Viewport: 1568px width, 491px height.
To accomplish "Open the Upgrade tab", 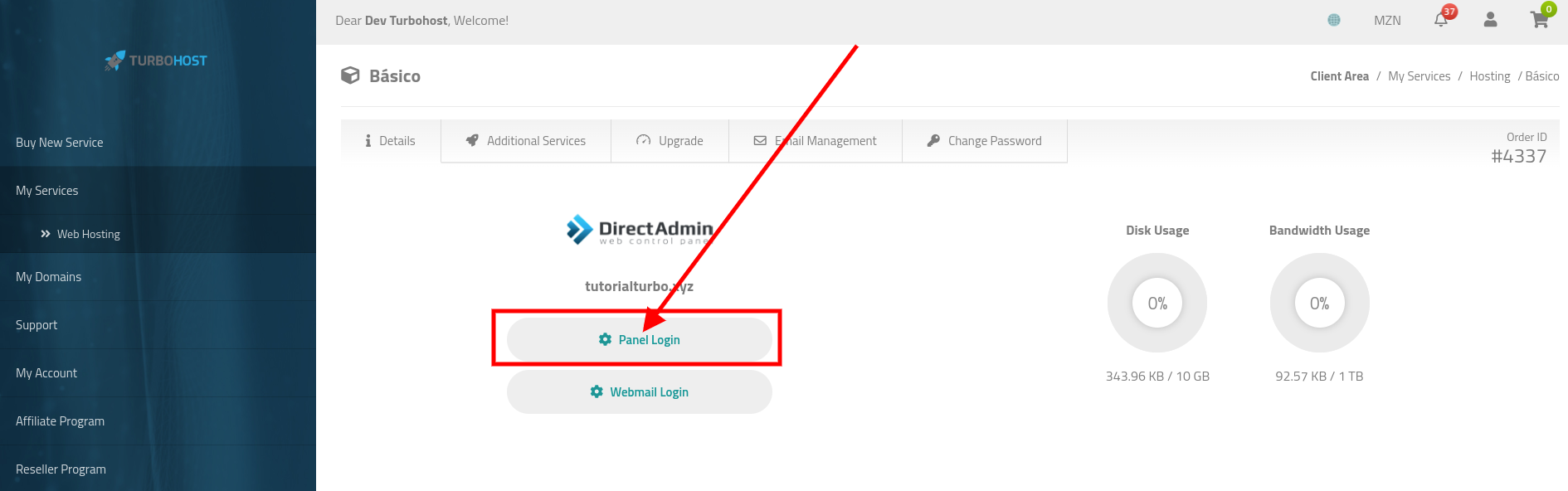I will (x=670, y=141).
